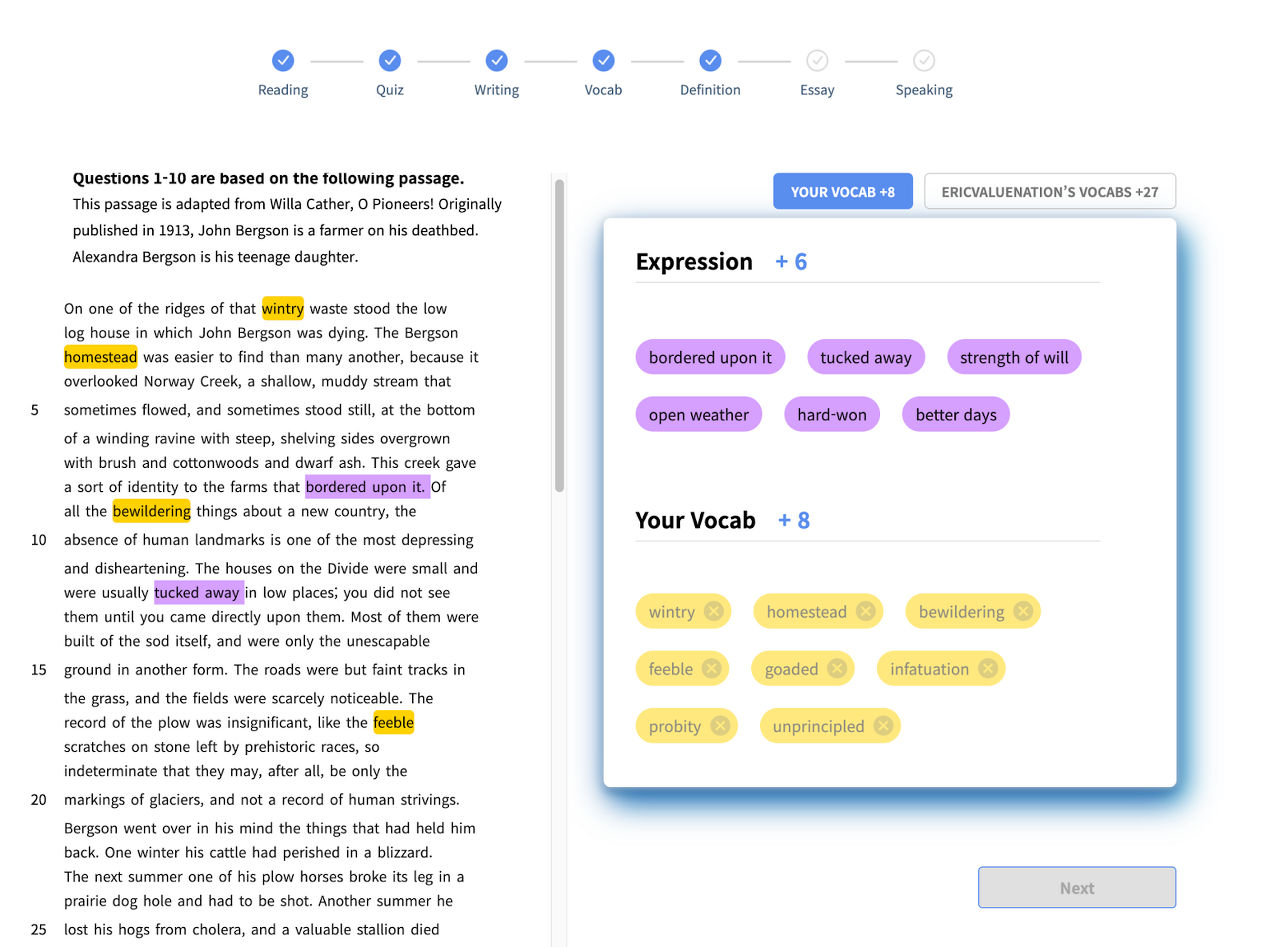
Task: Remove 'probity' using its x icon
Action: [720, 725]
